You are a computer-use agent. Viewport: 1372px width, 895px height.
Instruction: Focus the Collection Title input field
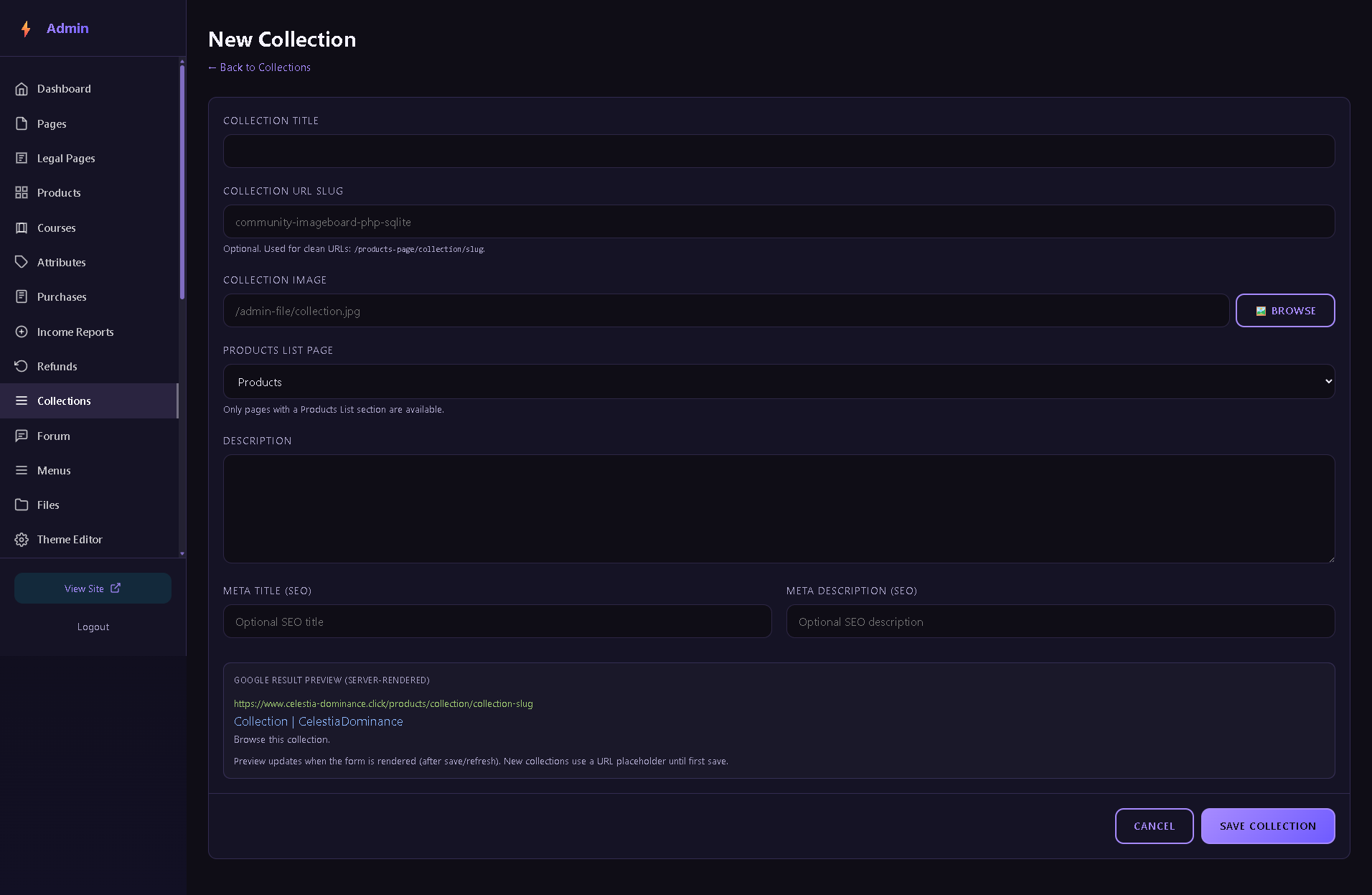click(x=779, y=151)
